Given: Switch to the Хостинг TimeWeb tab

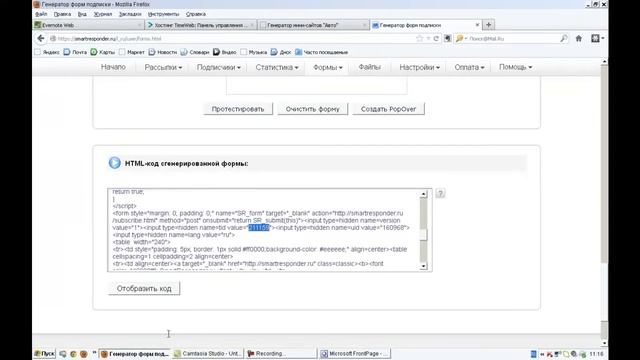Looking at the screenshot, I should click(x=201, y=25).
